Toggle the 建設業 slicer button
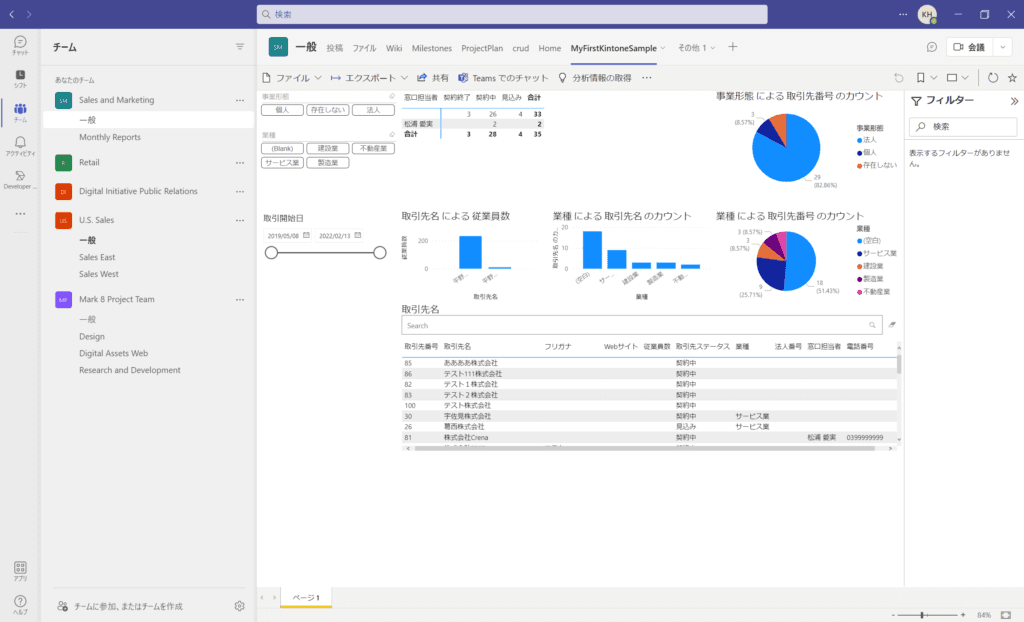The height and width of the screenshot is (622, 1024). pos(328,148)
